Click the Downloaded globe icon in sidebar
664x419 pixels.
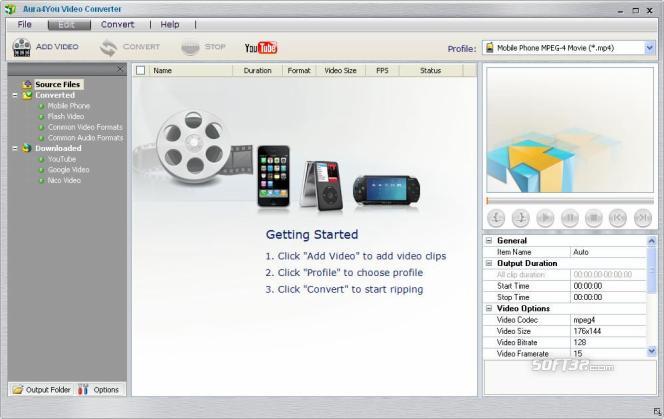click(x=27, y=148)
